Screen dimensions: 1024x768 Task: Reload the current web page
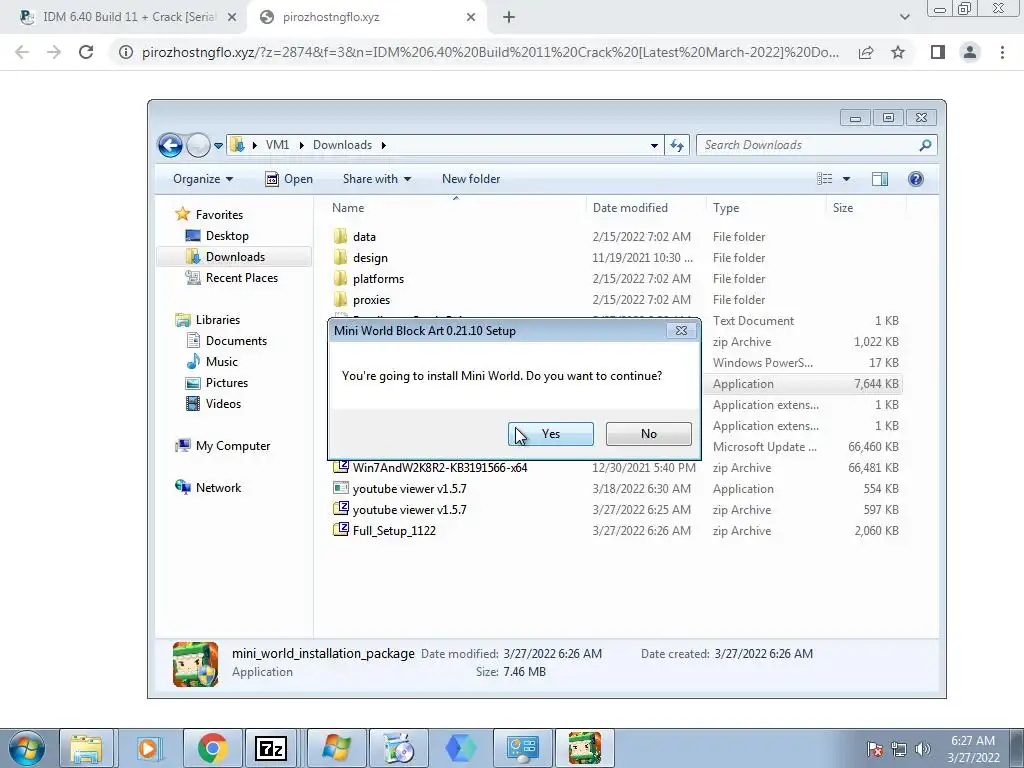click(x=86, y=52)
